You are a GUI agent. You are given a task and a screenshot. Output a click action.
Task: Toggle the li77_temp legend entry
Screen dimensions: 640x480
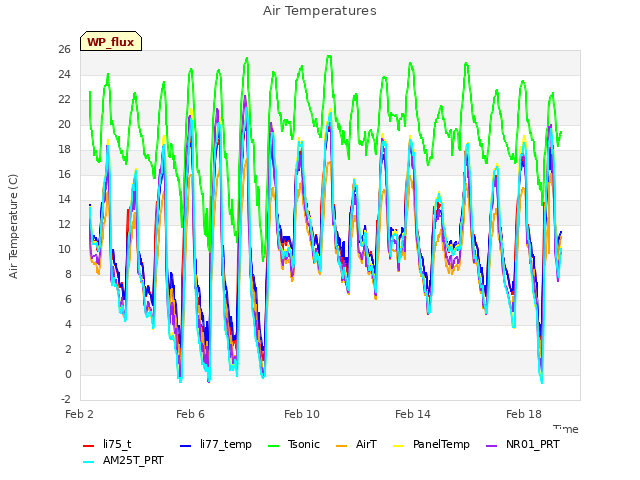pyautogui.click(x=216, y=444)
